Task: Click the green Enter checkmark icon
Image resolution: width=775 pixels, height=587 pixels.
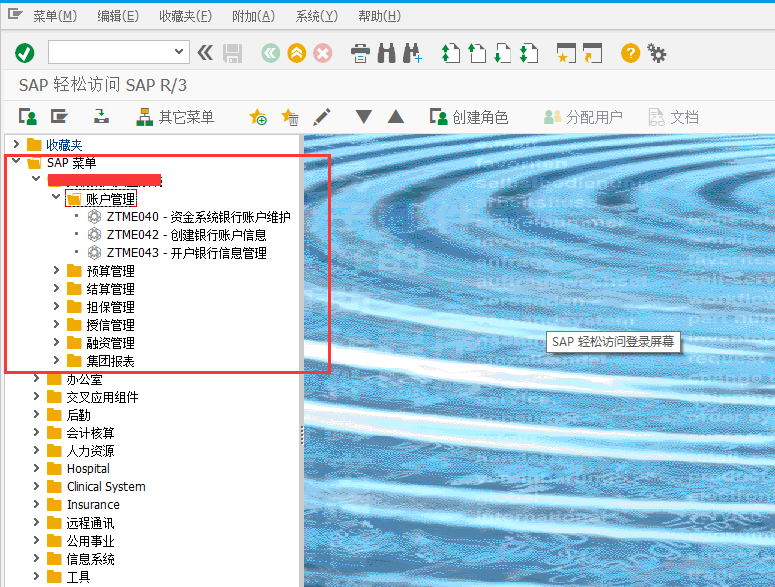Action: pyautogui.click(x=24, y=53)
